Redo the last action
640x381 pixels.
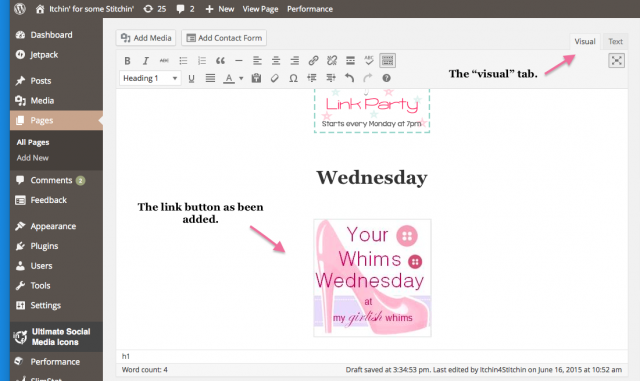368,78
